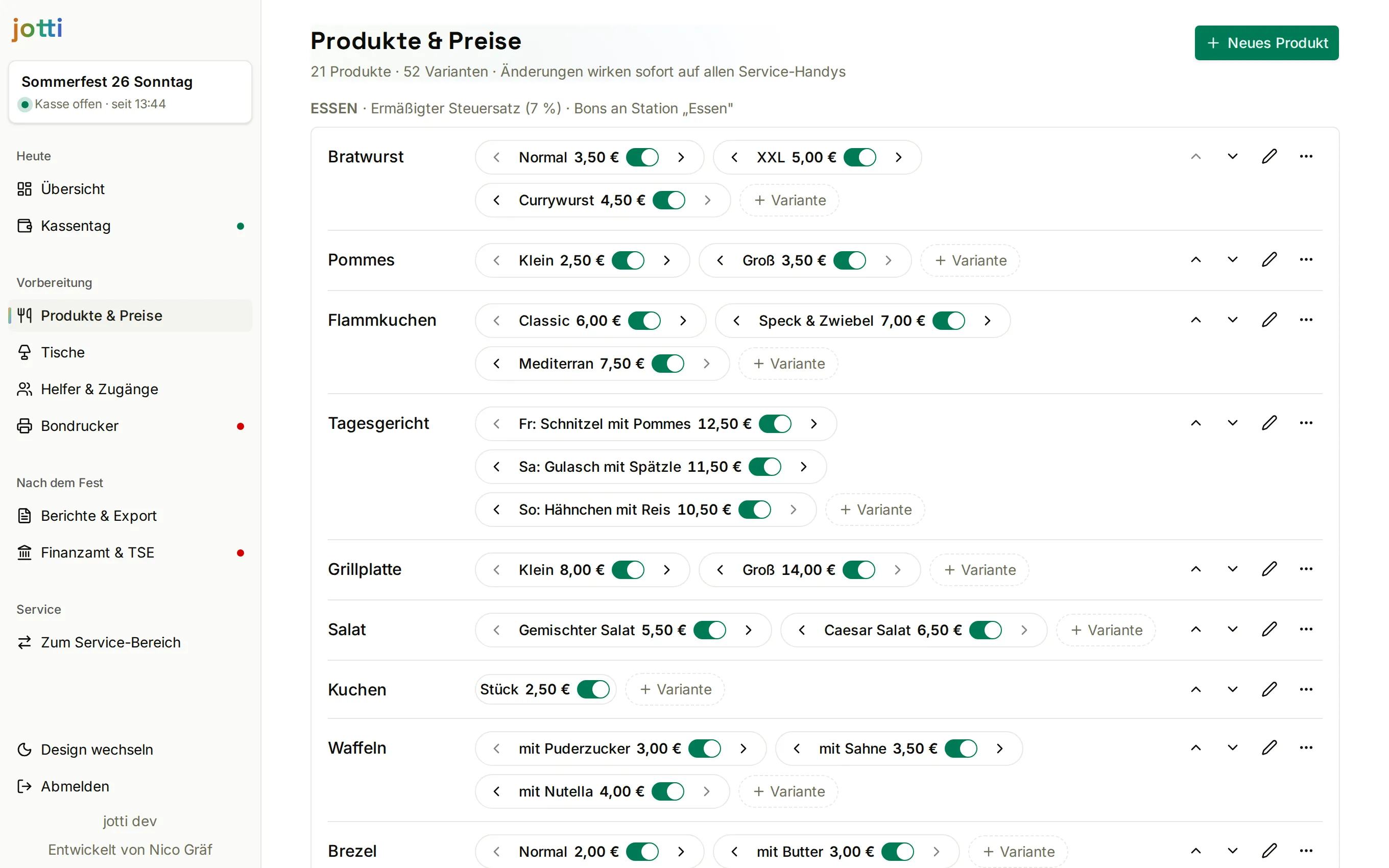Disable the Bratwurst XXL variant

tap(859, 157)
